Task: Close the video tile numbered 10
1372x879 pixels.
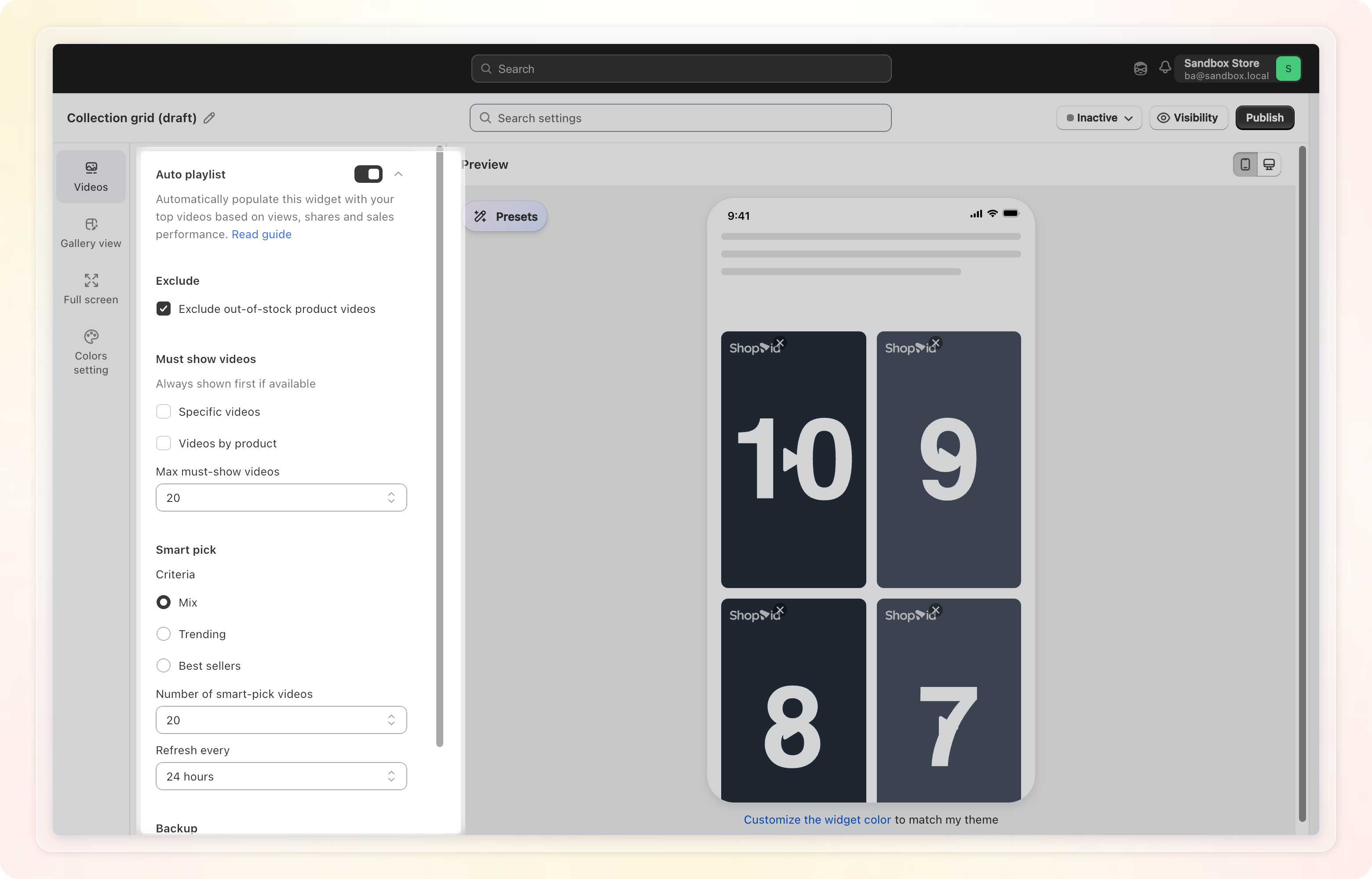Action: coord(780,343)
